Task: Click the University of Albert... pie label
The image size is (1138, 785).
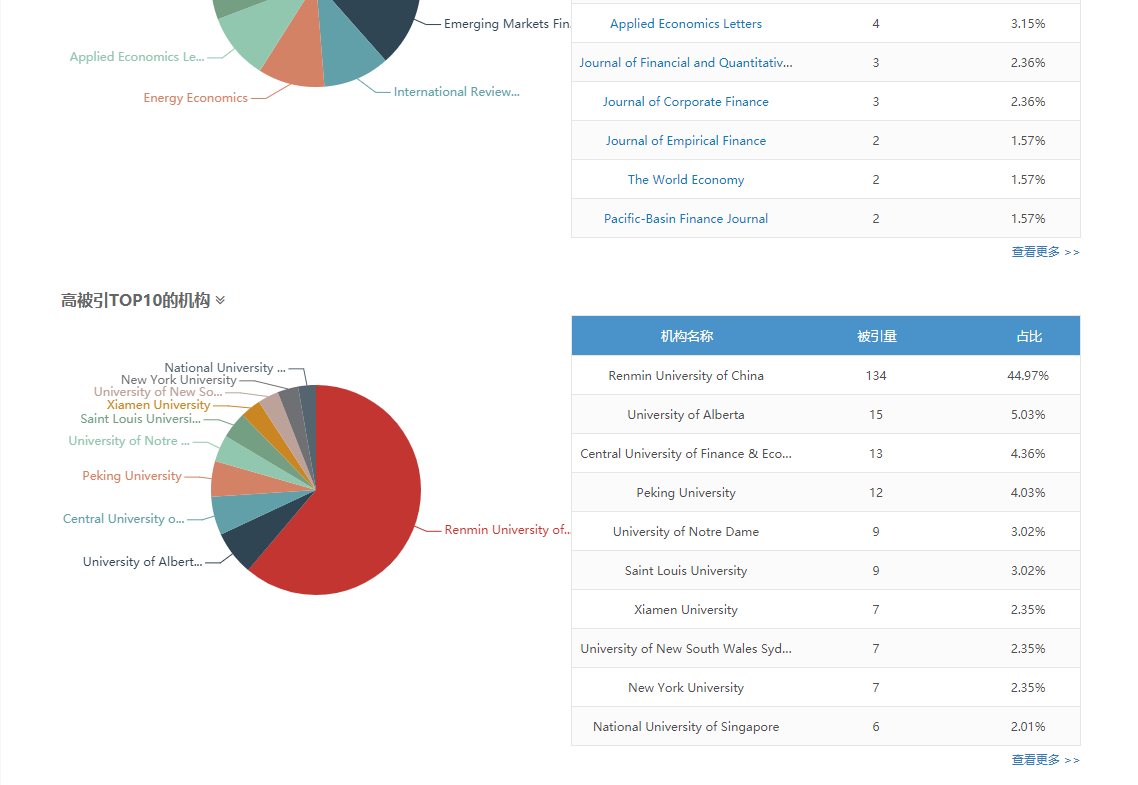Action: pyautogui.click(x=142, y=562)
